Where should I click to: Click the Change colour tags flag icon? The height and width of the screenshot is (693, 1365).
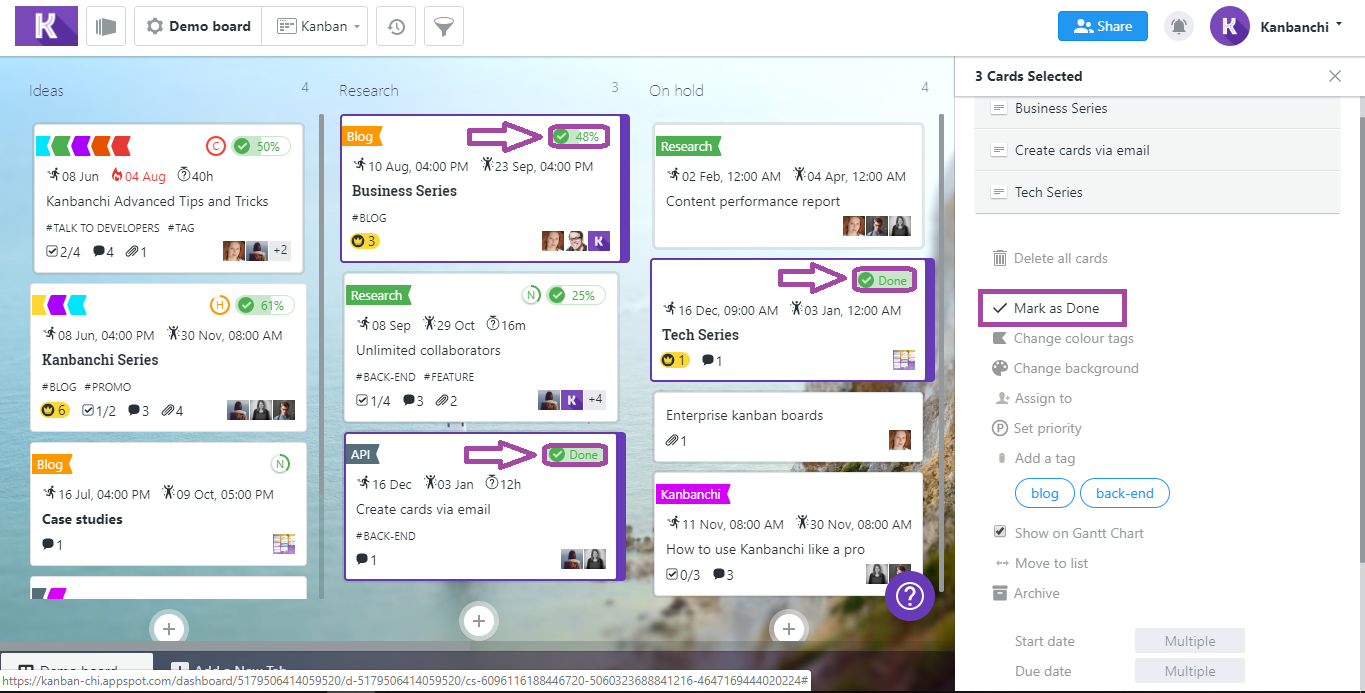click(x=1000, y=338)
